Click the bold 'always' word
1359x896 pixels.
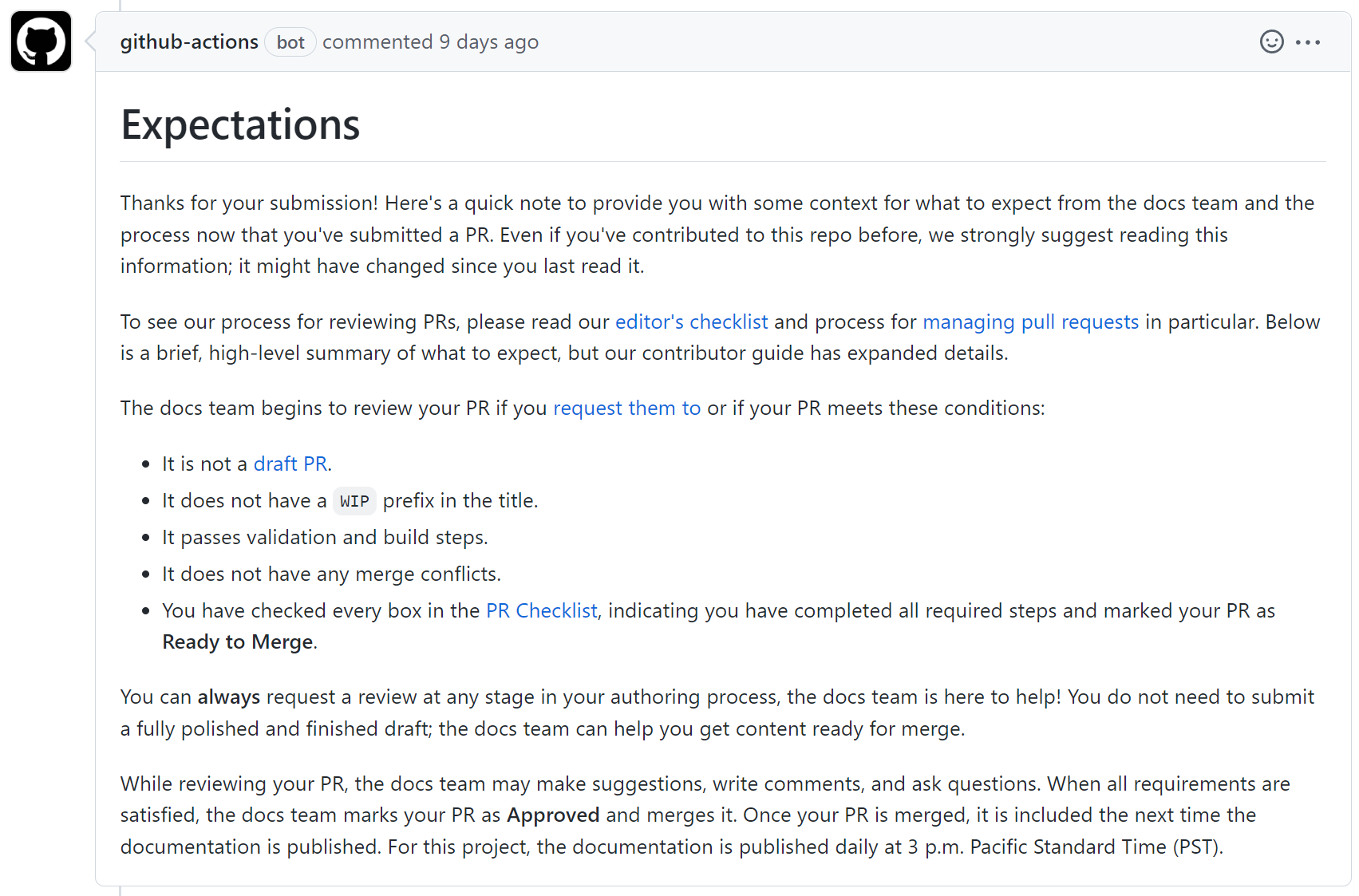pyautogui.click(x=229, y=697)
